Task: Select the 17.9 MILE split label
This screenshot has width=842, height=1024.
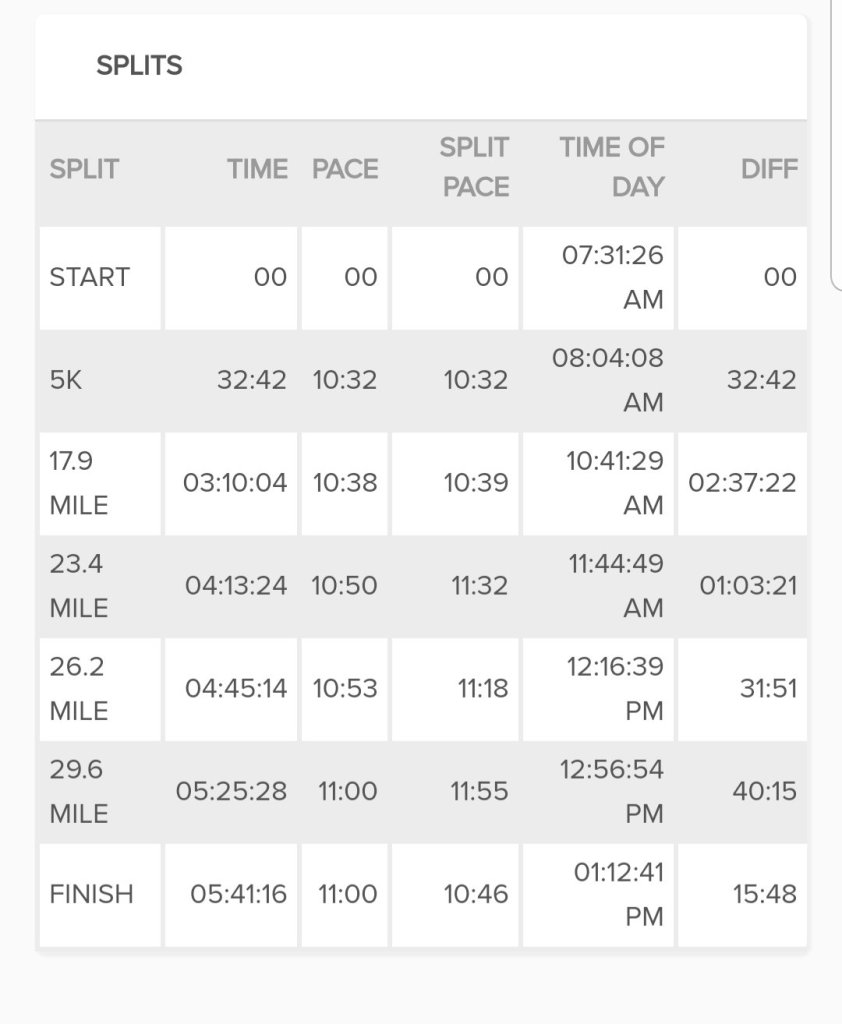Action: [x=78, y=483]
